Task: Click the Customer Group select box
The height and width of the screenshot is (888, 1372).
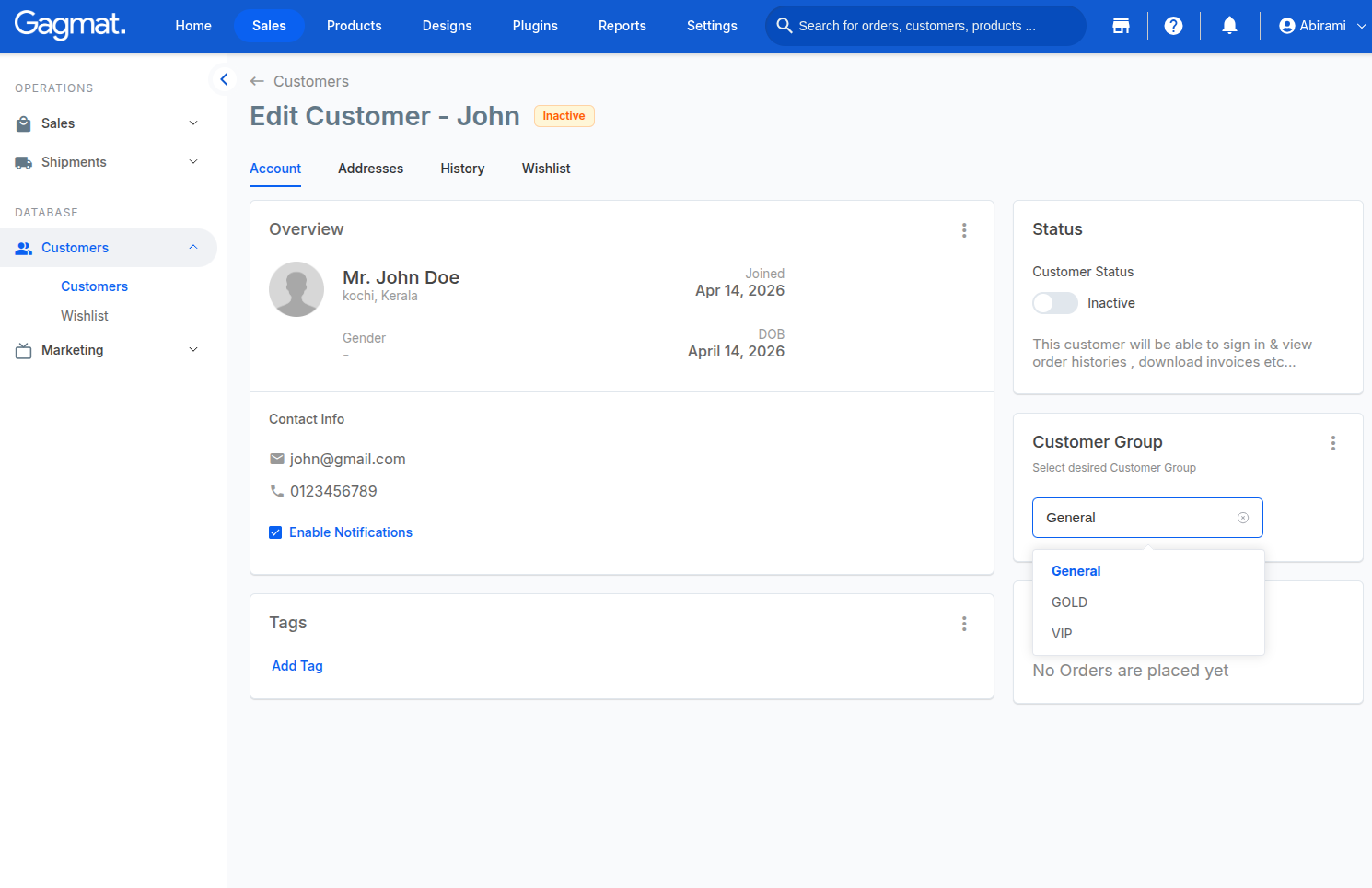Action: [1147, 518]
